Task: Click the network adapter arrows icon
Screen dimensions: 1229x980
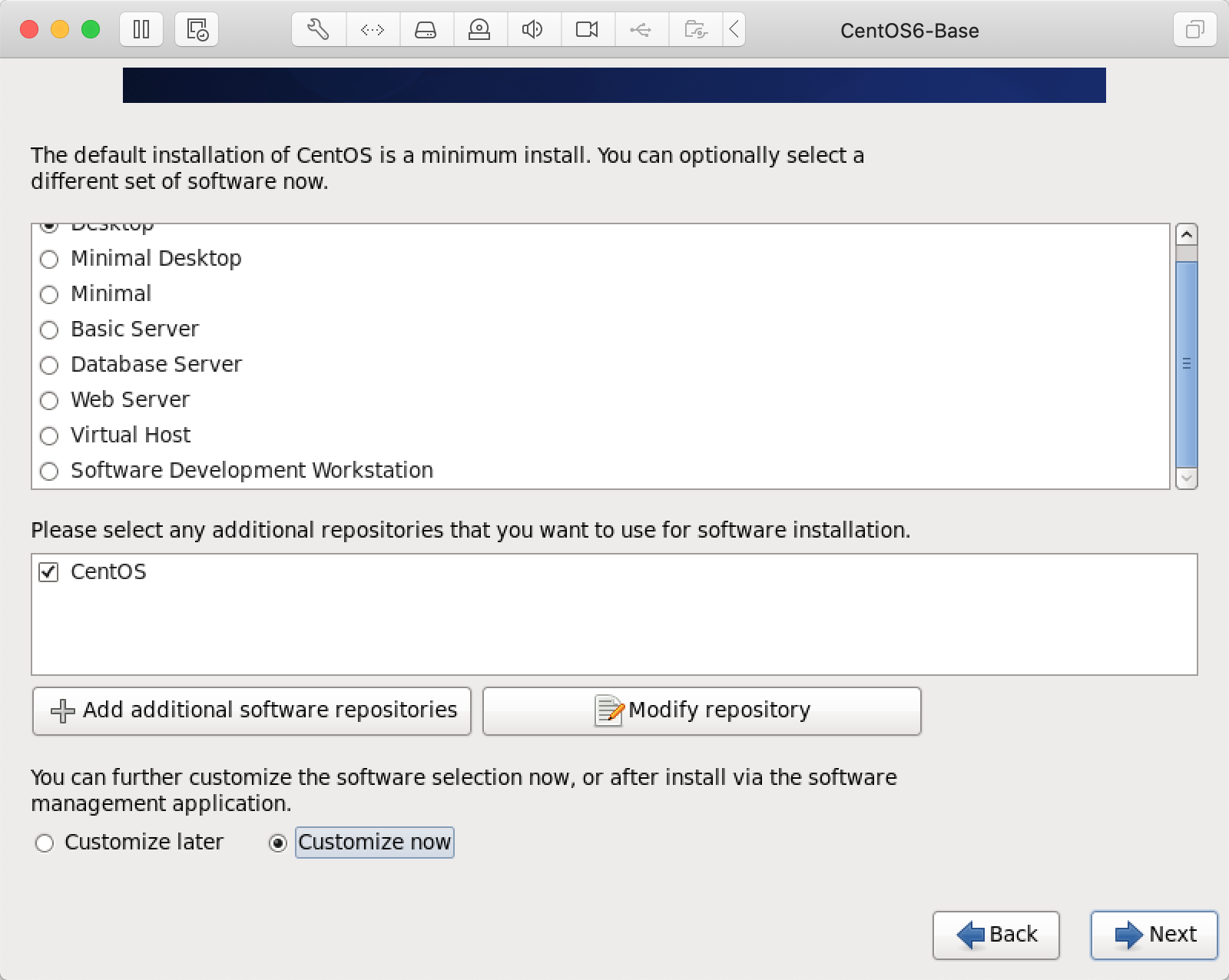Action: pos(373,30)
